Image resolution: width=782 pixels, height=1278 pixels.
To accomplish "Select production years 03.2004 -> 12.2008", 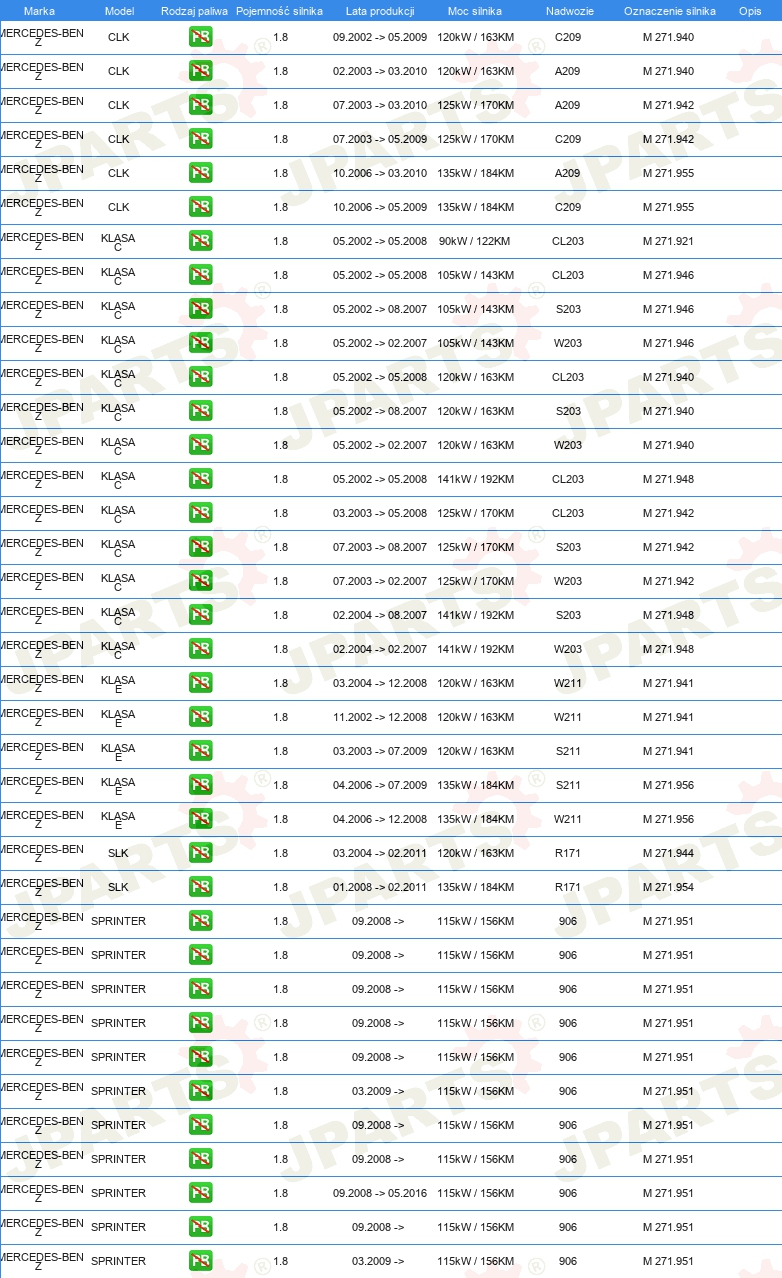I will (x=380, y=683).
